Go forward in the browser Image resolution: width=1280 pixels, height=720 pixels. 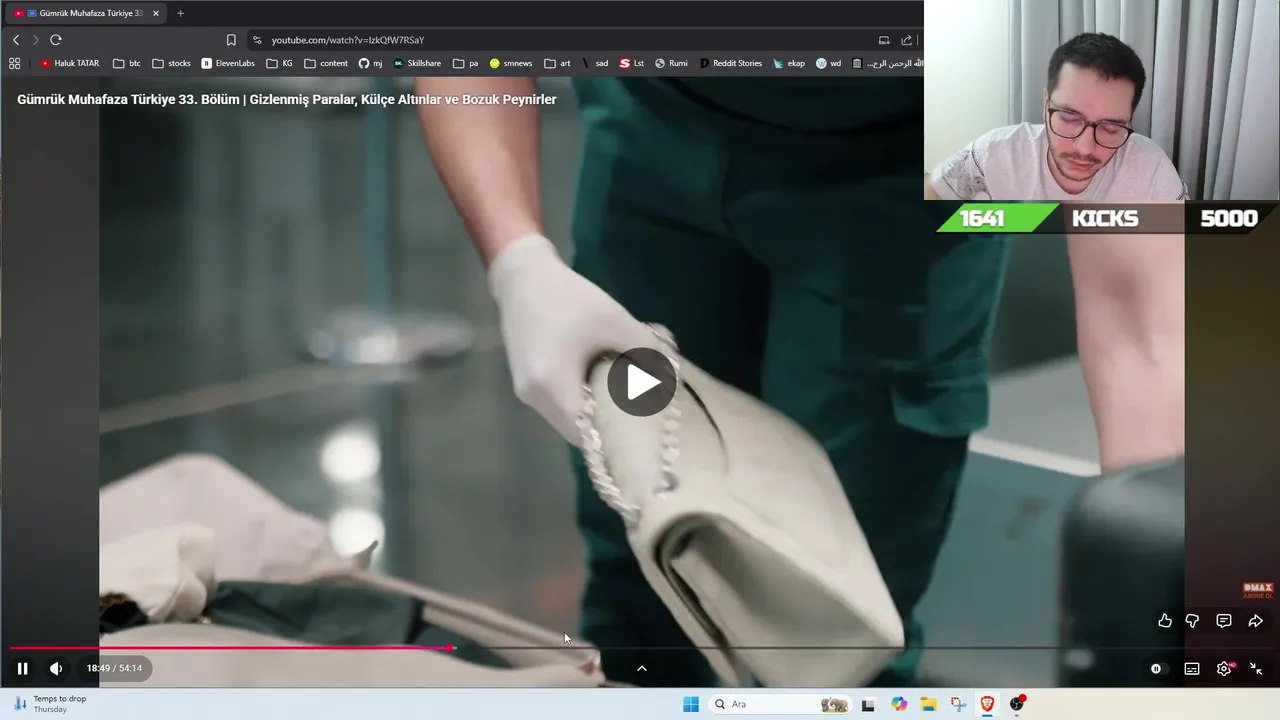pyautogui.click(x=36, y=40)
